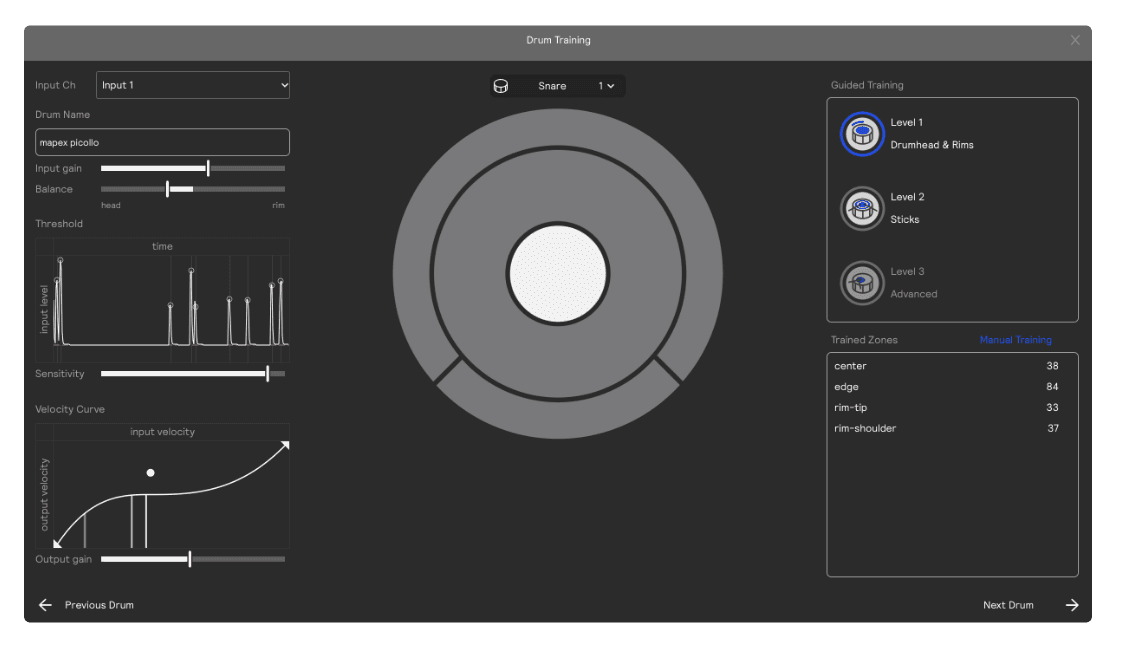Click the right arrow for Next Drum
The image size is (1122, 650).
tap(1071, 605)
